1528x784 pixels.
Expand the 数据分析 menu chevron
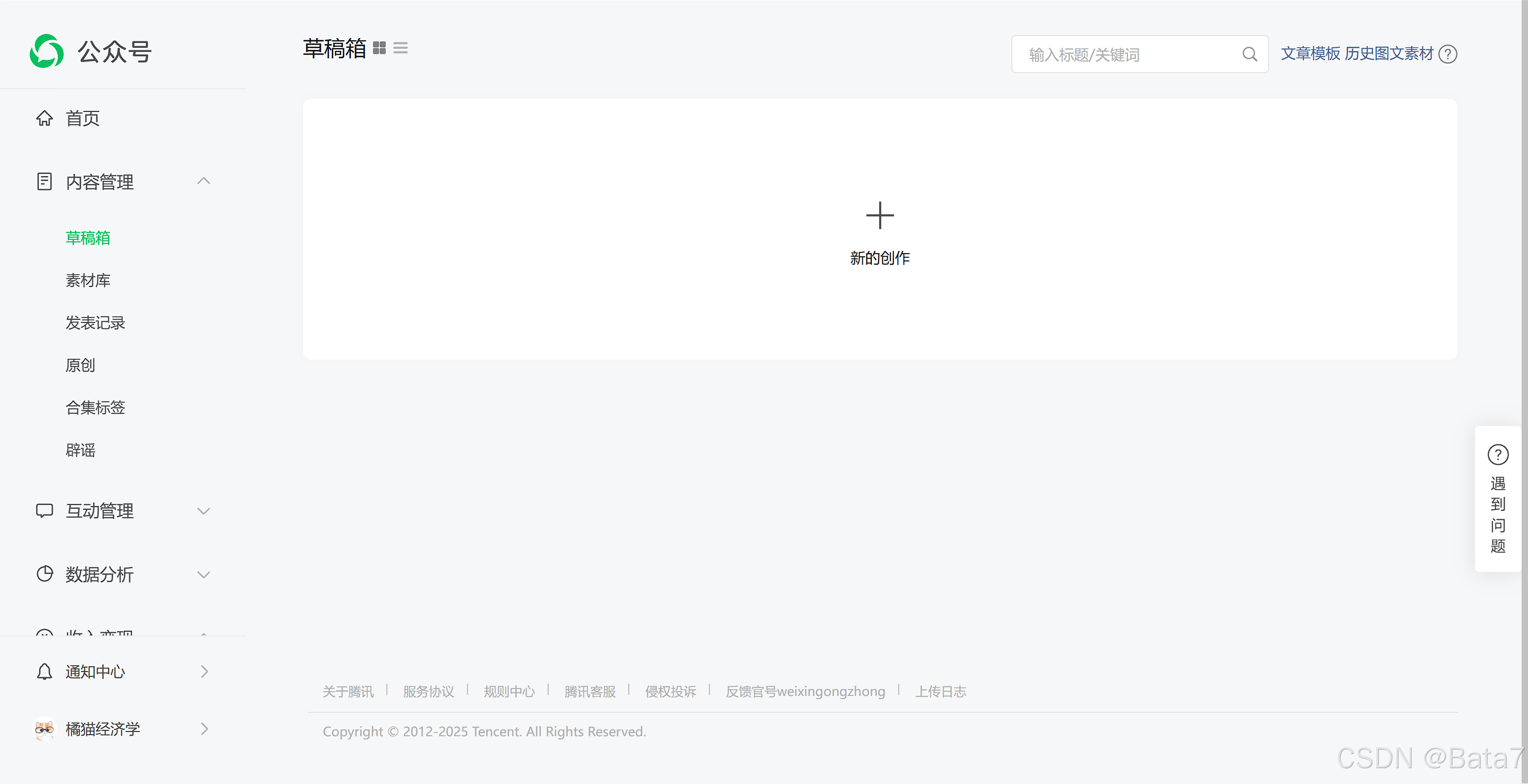coord(203,574)
